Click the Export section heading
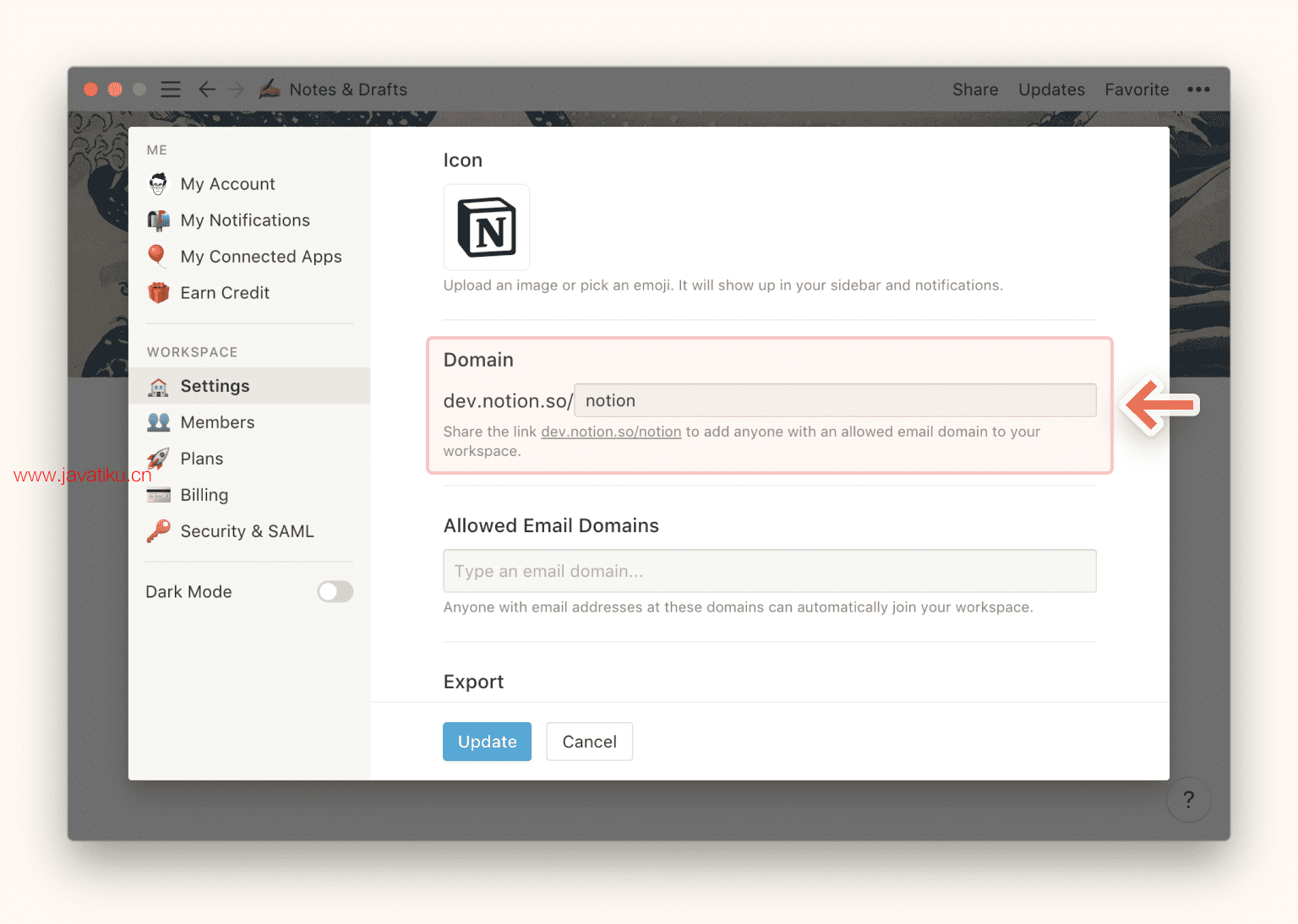 (x=473, y=682)
